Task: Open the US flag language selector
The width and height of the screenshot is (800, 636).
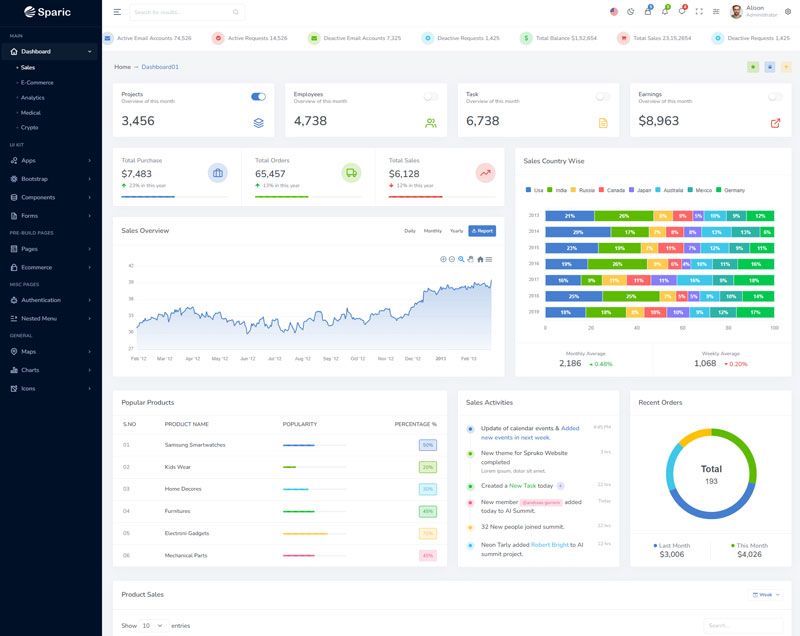Action: 613,12
